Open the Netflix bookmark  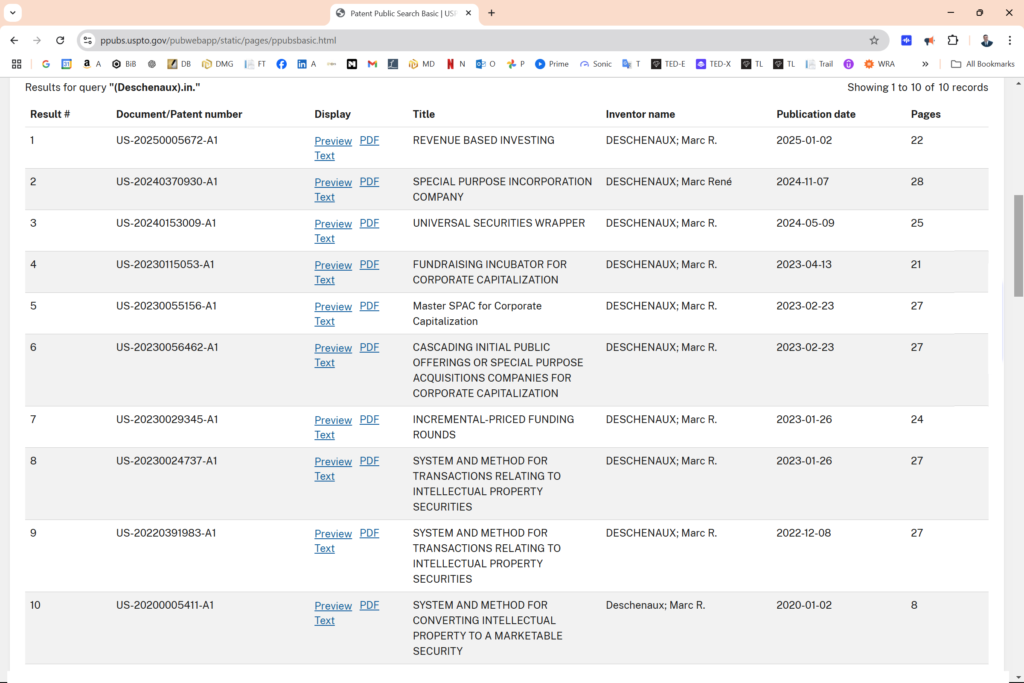pyautogui.click(x=456, y=64)
